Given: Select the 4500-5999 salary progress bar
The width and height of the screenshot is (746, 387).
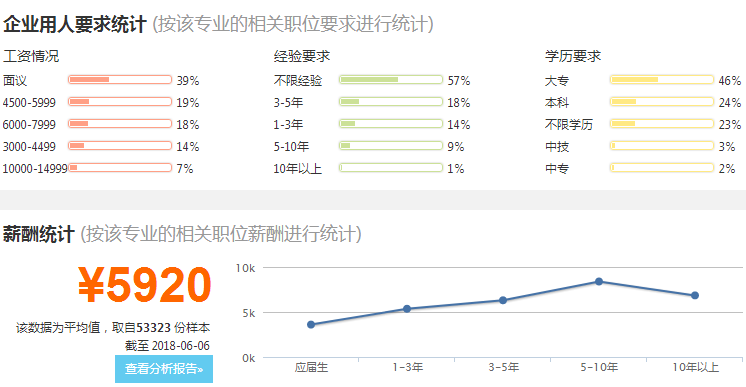Looking at the screenshot, I should [120, 101].
